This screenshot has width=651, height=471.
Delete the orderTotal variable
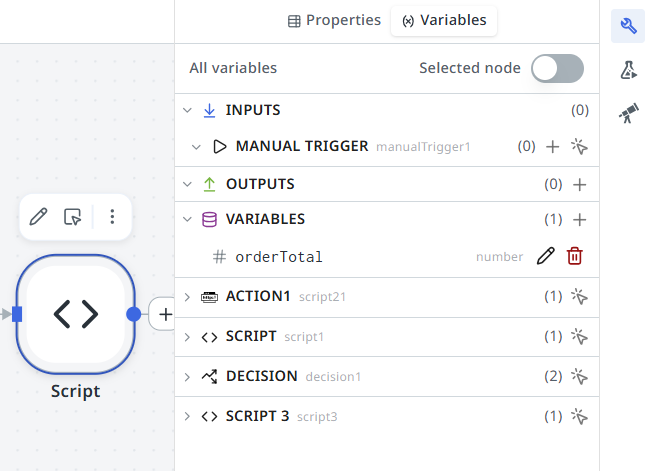[575, 256]
